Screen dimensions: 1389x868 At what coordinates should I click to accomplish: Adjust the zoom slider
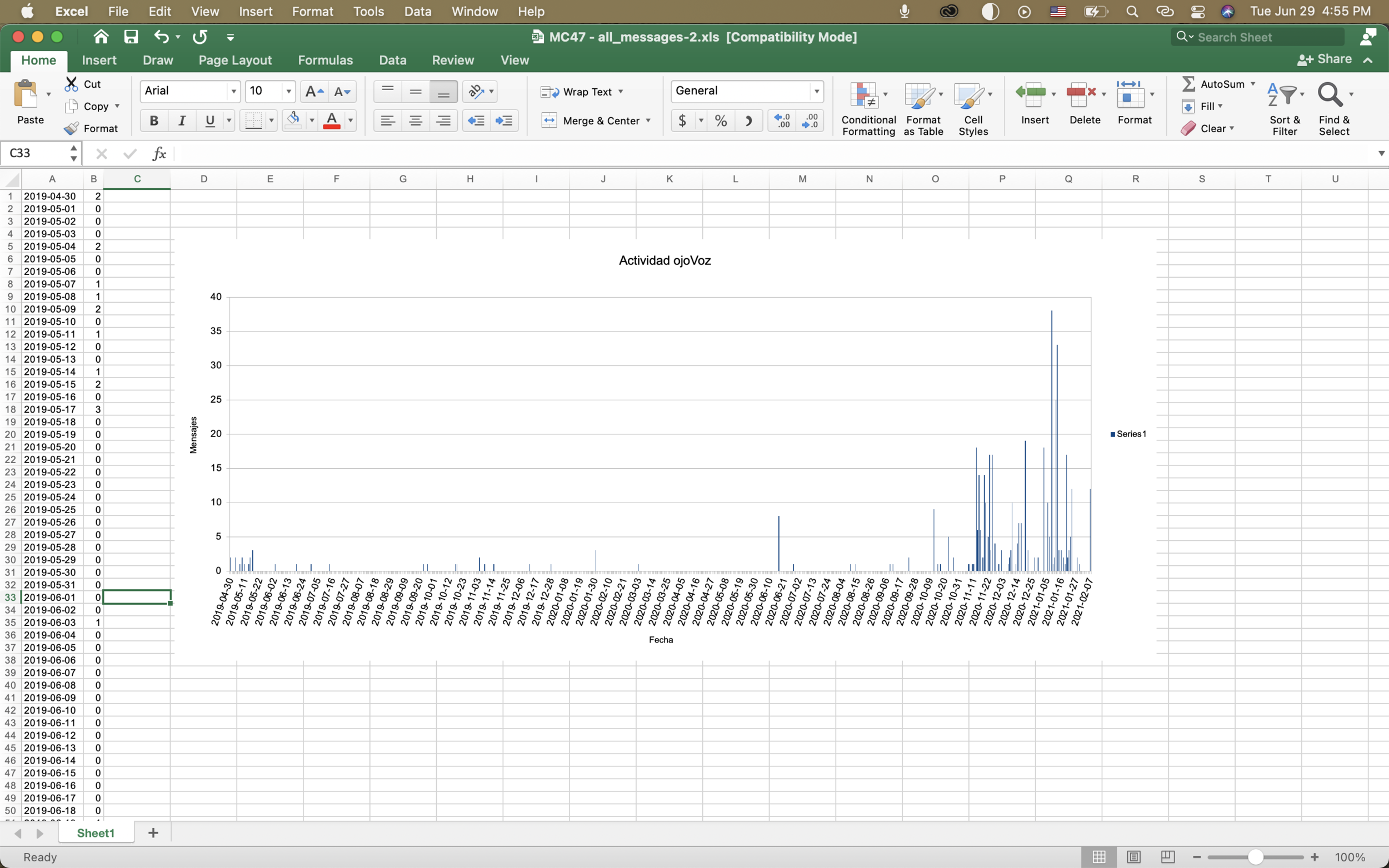(x=1255, y=856)
